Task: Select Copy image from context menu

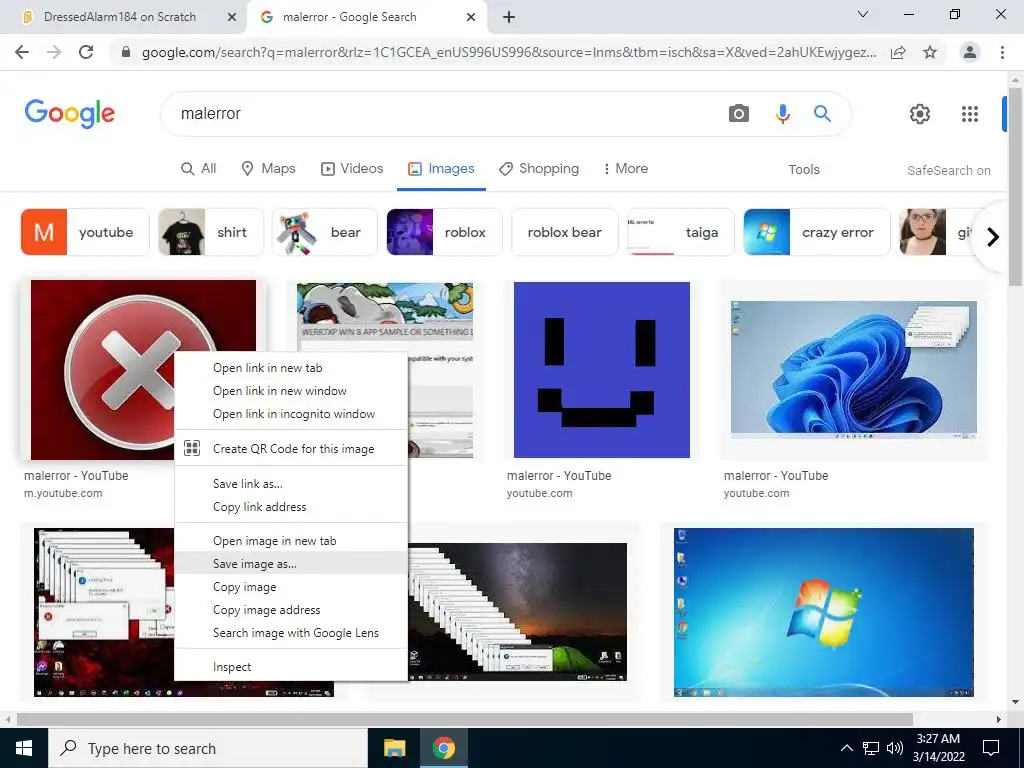Action: [291, 587]
